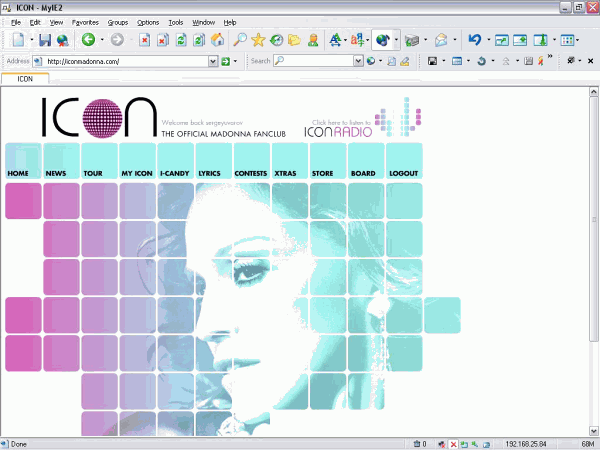Click the font size letters icon
600x450 pixels.
click(x=335, y=39)
